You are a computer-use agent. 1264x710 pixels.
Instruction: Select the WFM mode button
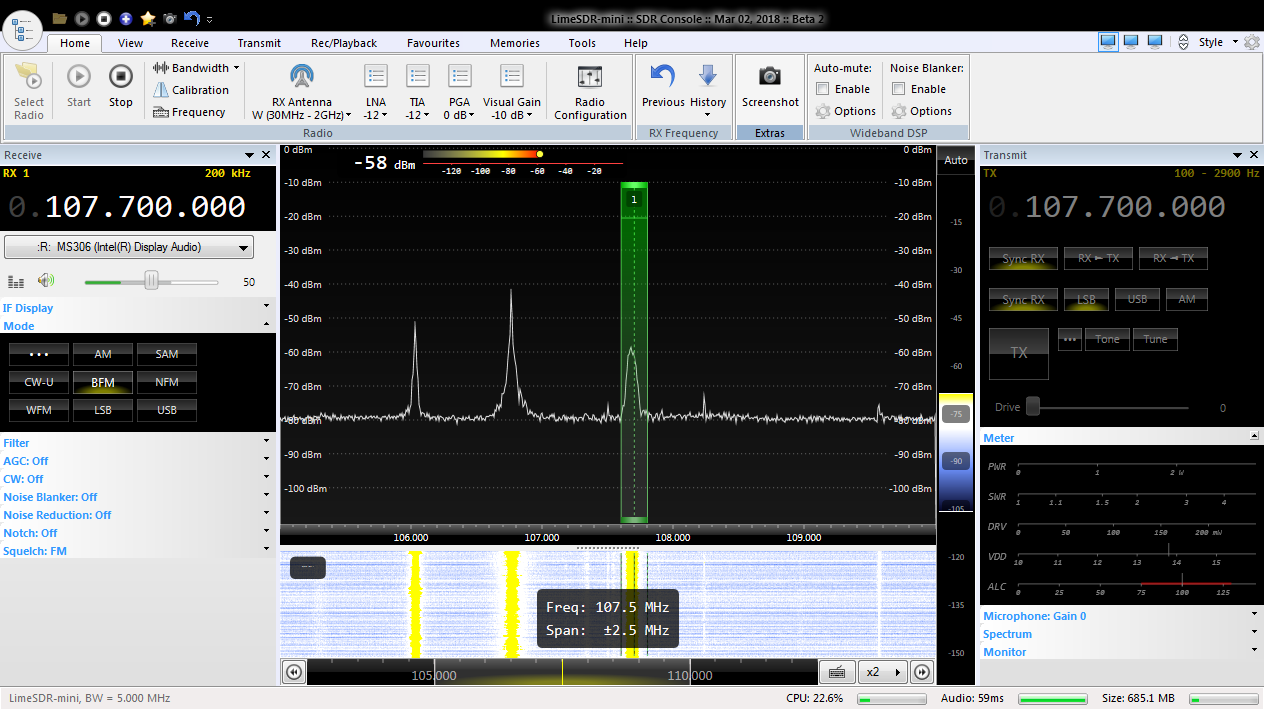tap(39, 410)
